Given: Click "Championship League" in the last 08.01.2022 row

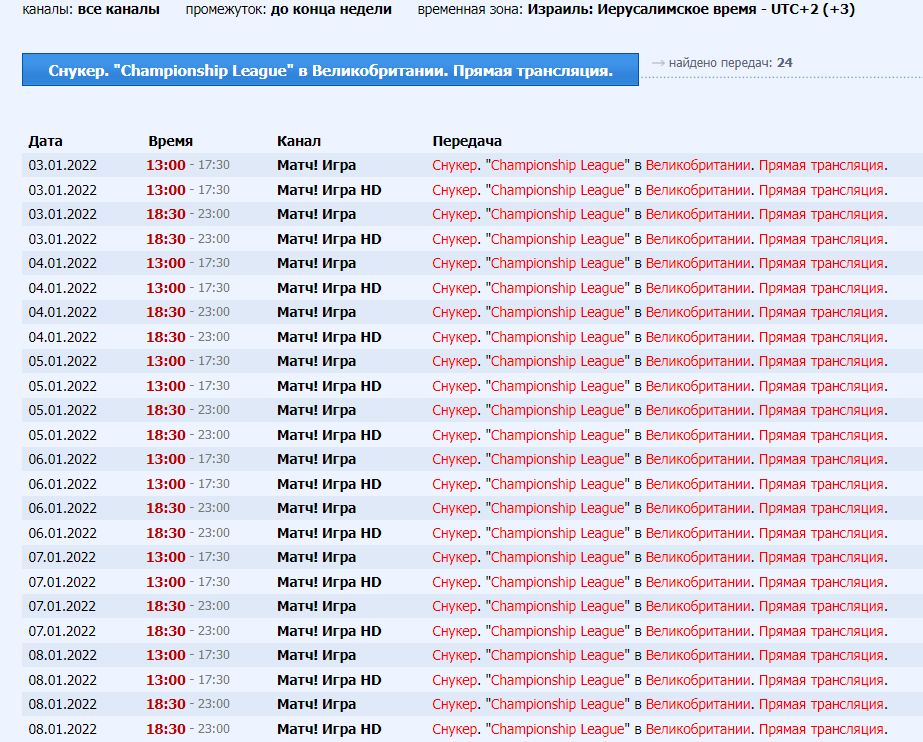Looking at the screenshot, I should point(559,729).
